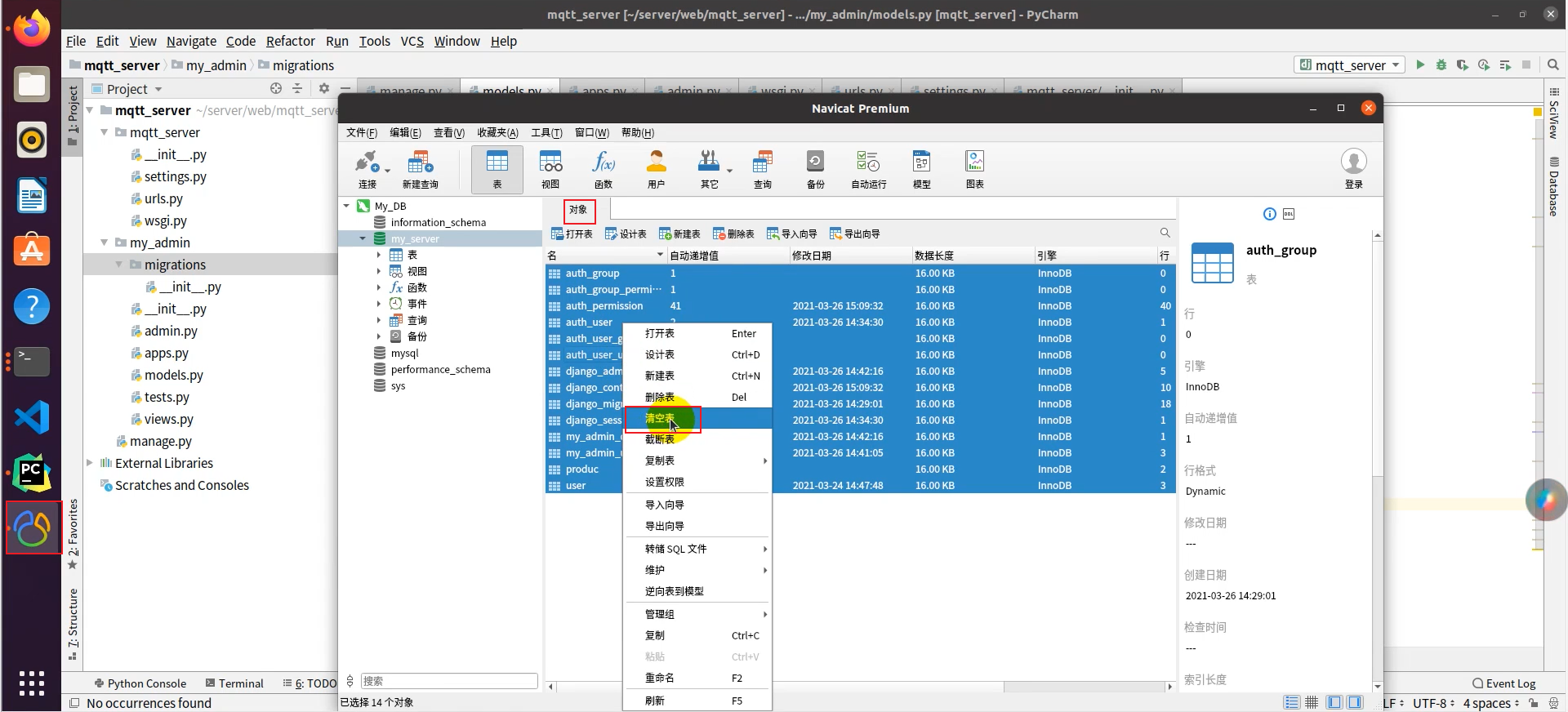Click the 导入向导 import wizard button
The width and height of the screenshot is (1568, 712).
pyautogui.click(x=791, y=234)
